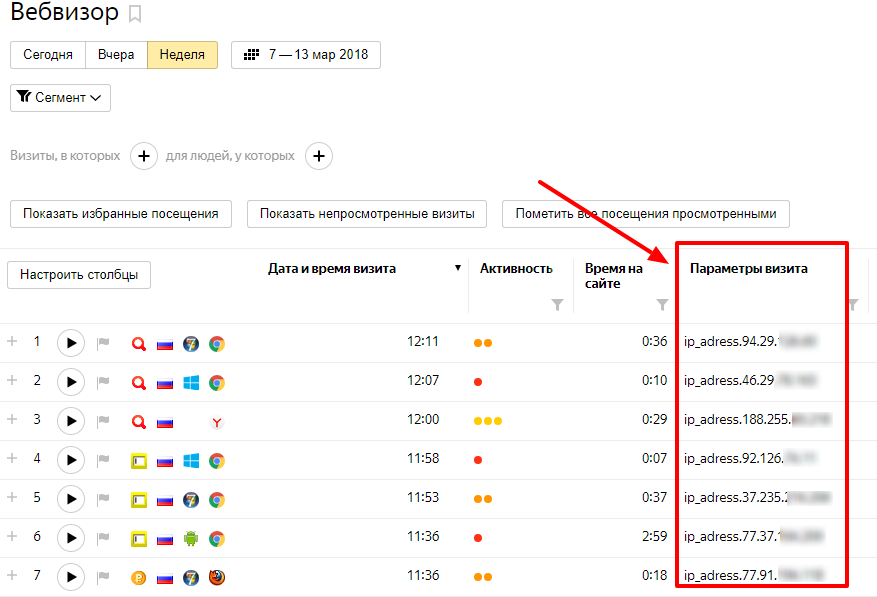Click the Yandex Browser icon in row 3
The image size is (877, 597).
(x=216, y=420)
